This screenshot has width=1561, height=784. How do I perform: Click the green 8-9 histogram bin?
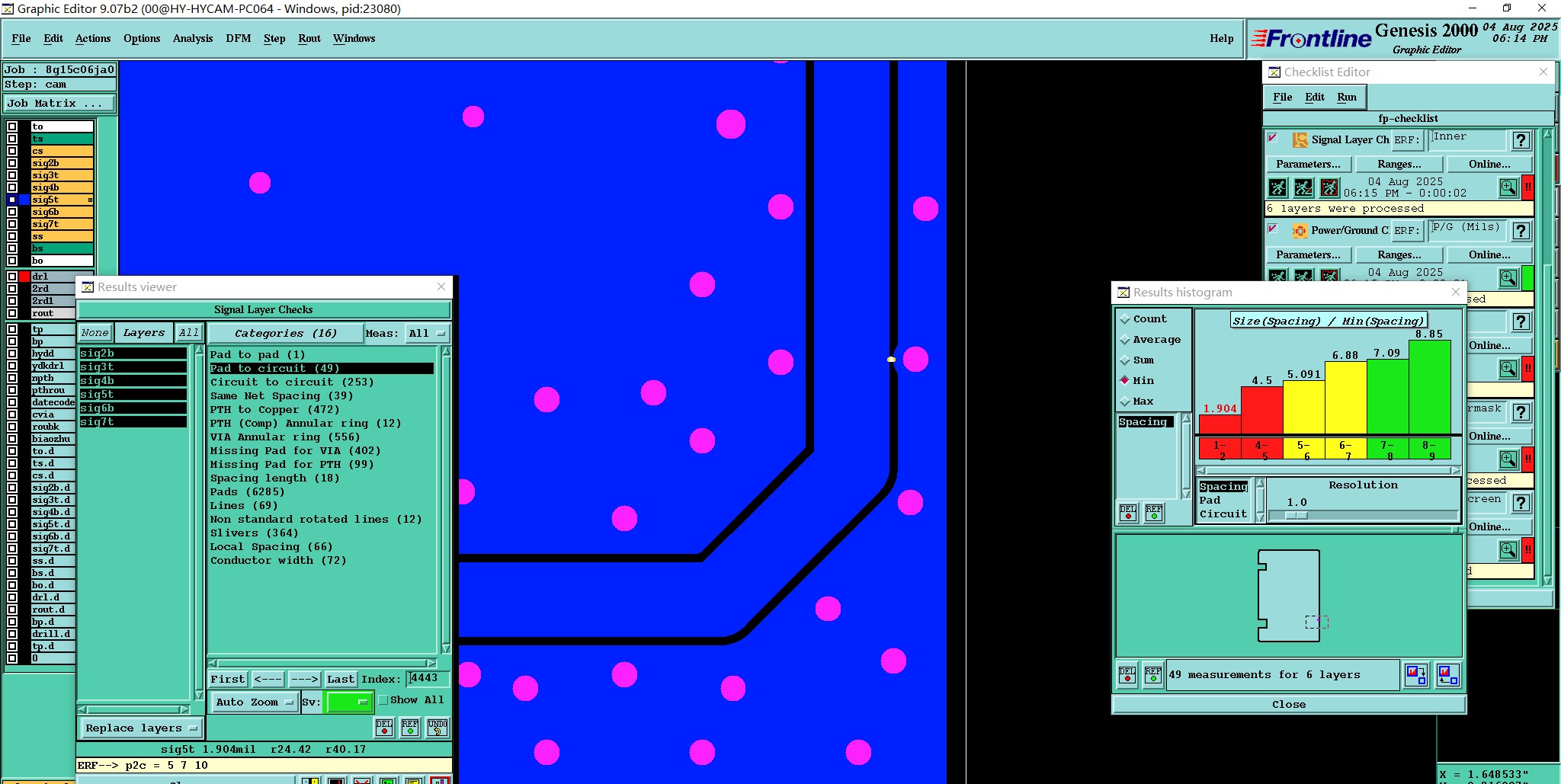click(x=1430, y=450)
